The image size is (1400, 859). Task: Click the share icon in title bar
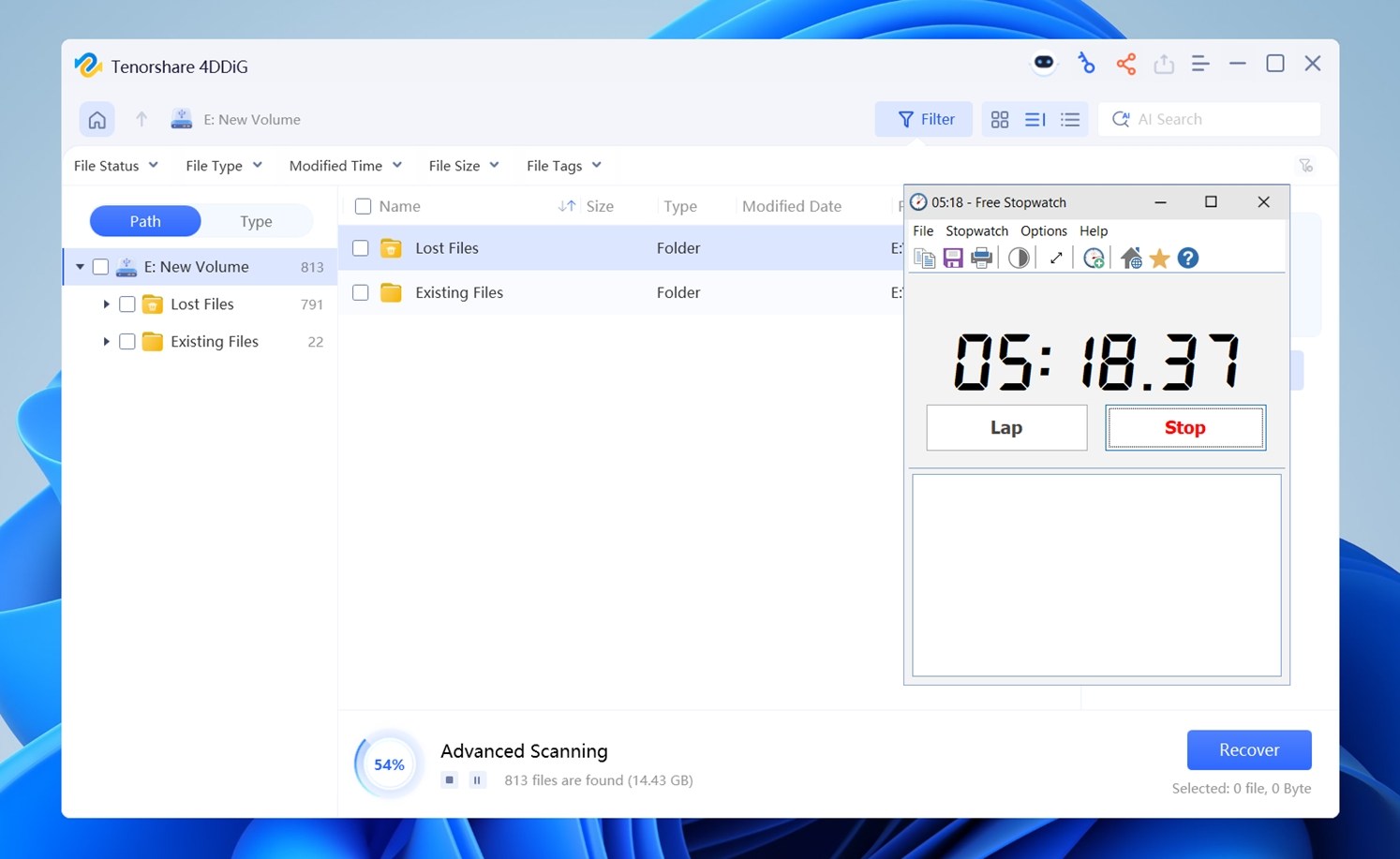[x=1125, y=64]
